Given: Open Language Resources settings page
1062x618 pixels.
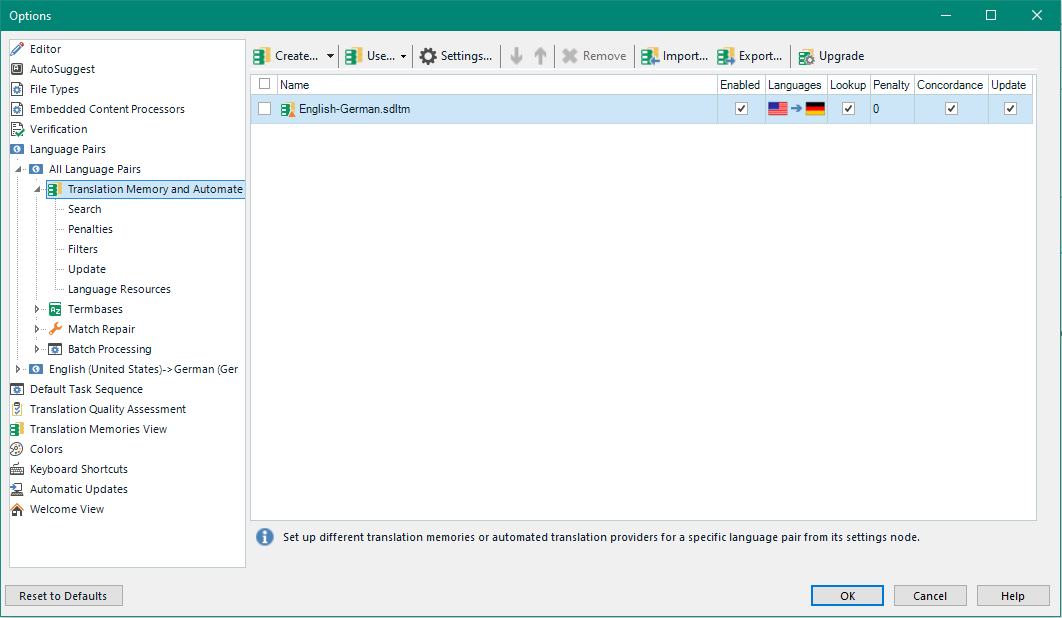Looking at the screenshot, I should [119, 289].
